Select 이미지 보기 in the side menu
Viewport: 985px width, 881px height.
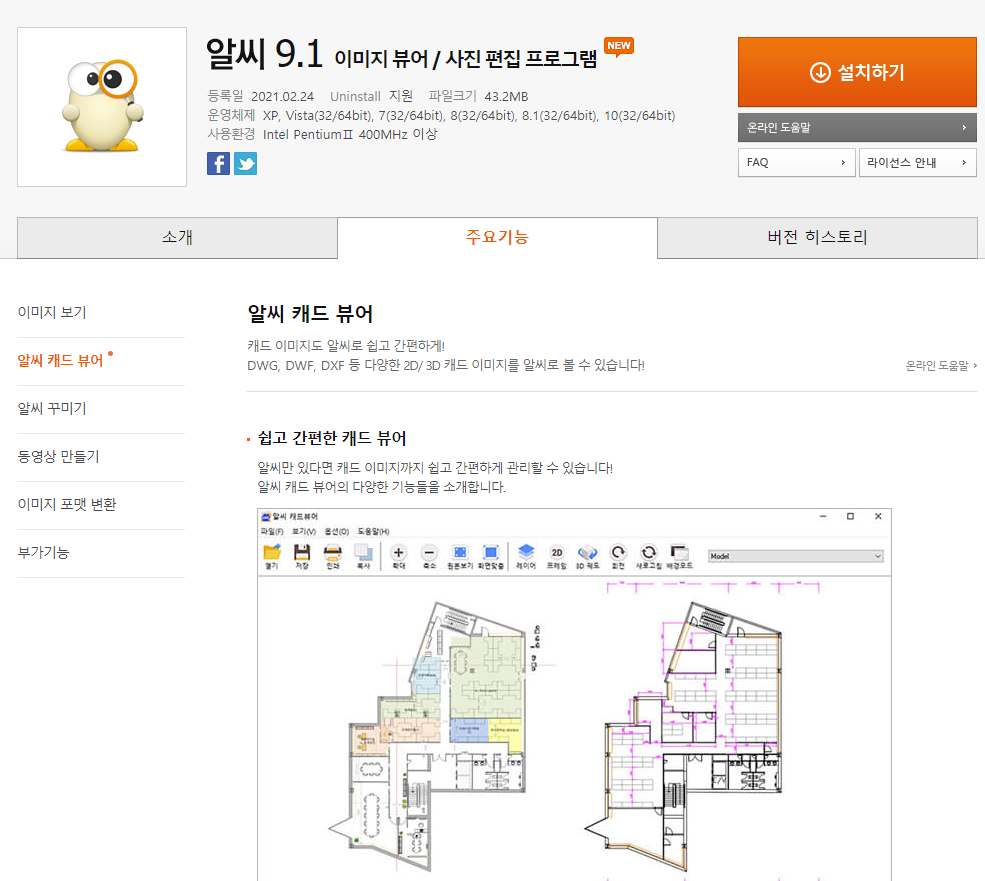point(52,312)
